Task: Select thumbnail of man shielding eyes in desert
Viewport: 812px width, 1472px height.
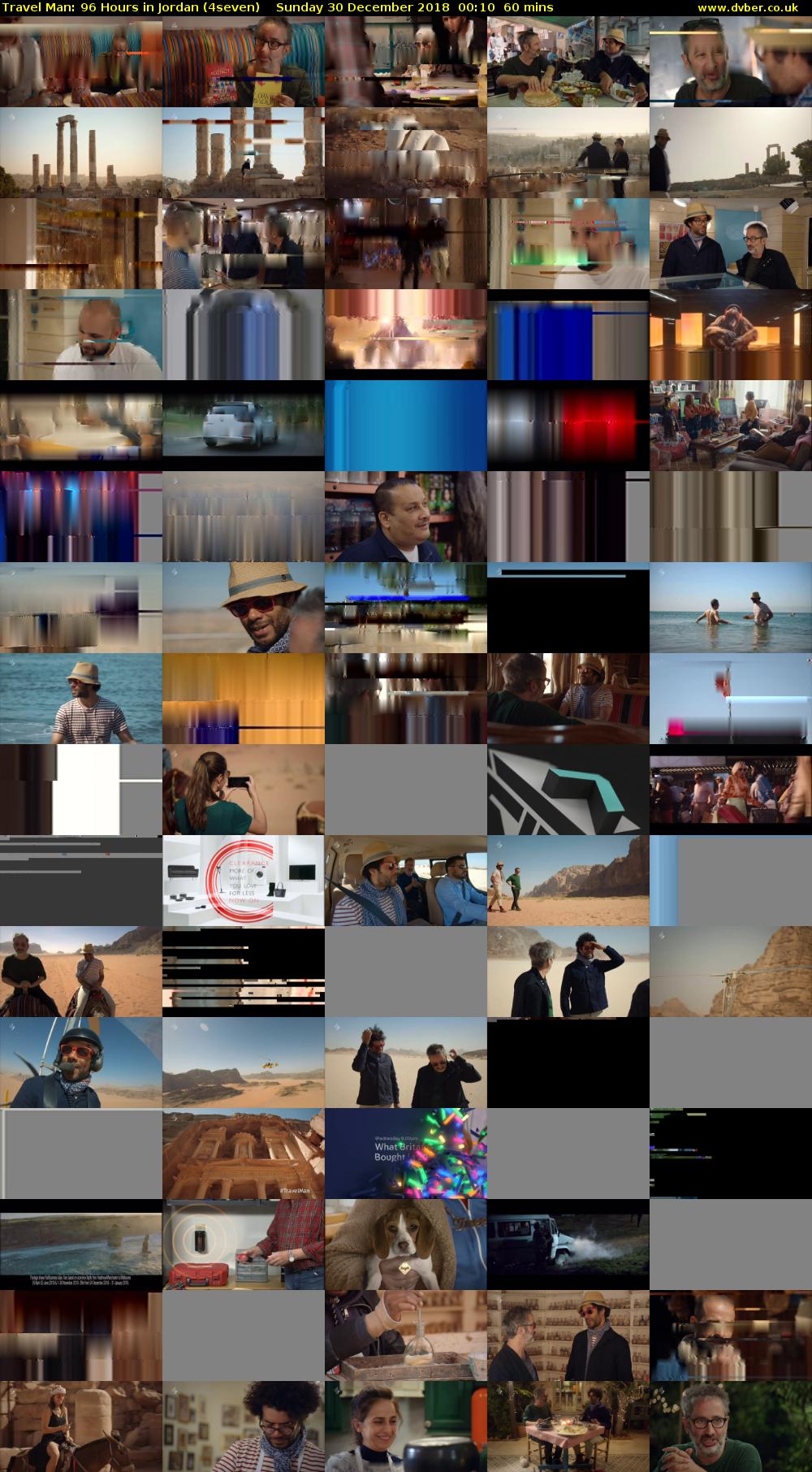Action: tap(568, 972)
